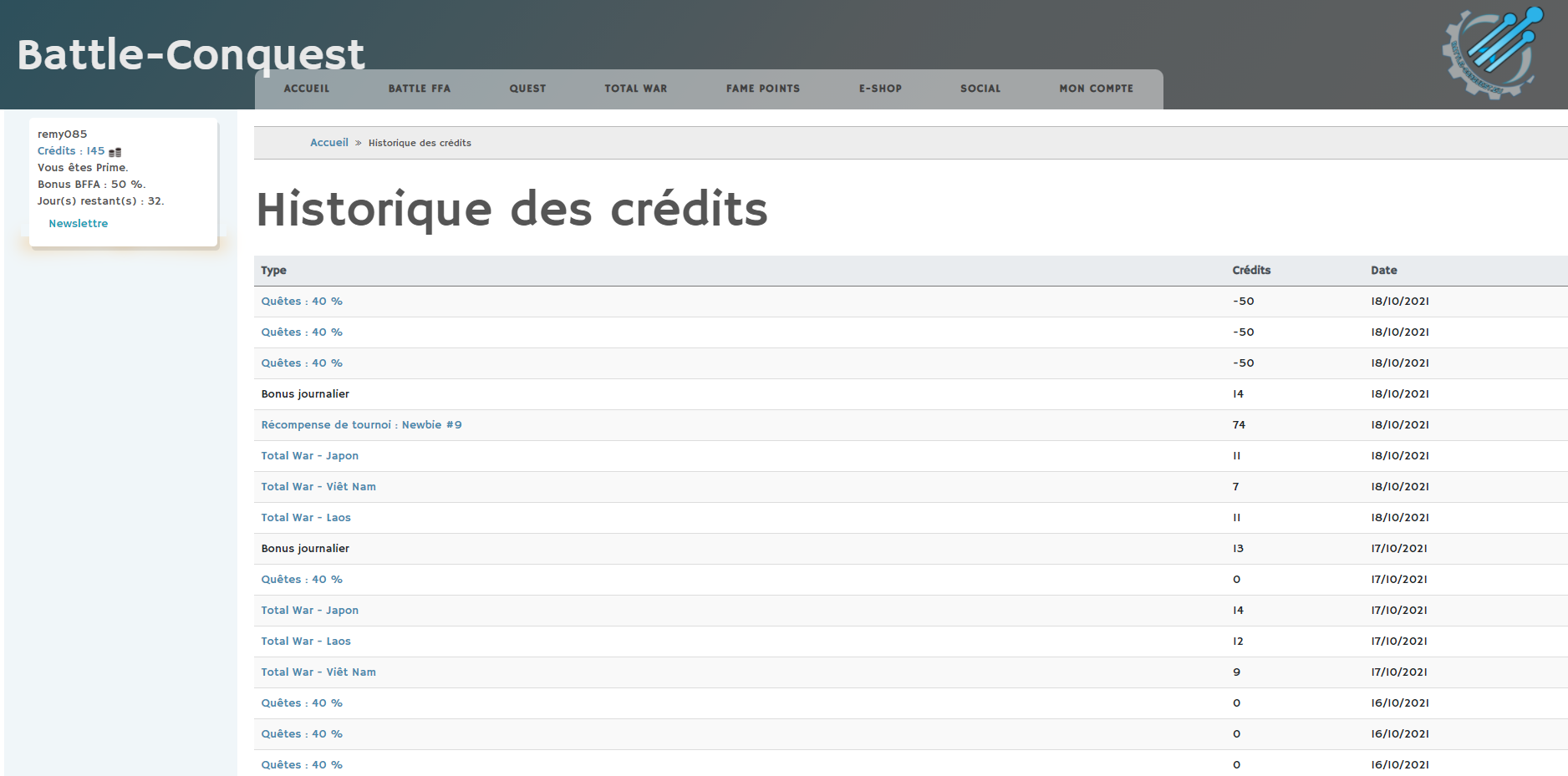Open Total War - Laos dated 18/10/2021
Screen dimensions: 1568x776
click(306, 518)
